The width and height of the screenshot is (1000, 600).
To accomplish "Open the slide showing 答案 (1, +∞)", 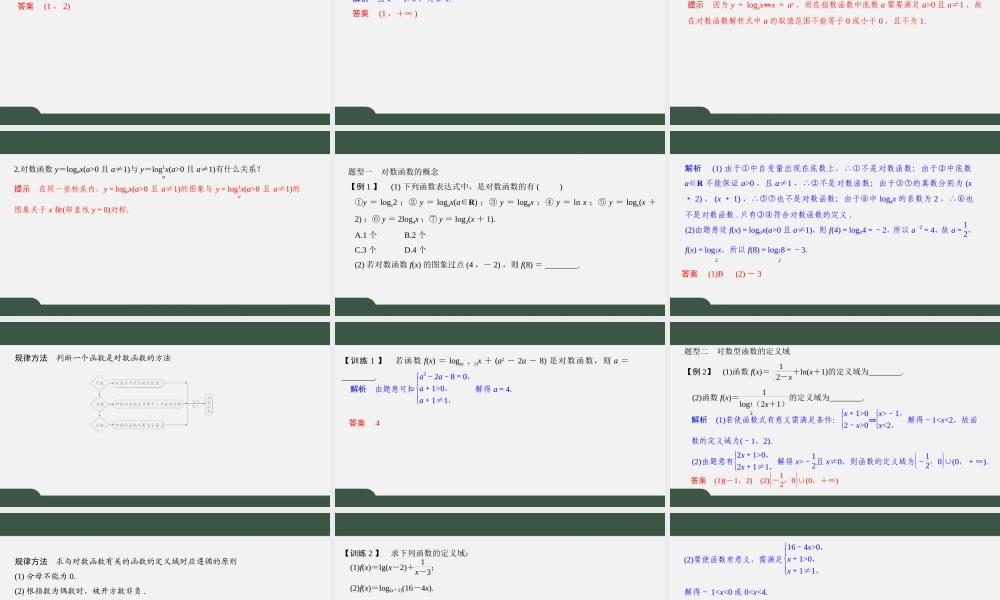I will pos(498,50).
